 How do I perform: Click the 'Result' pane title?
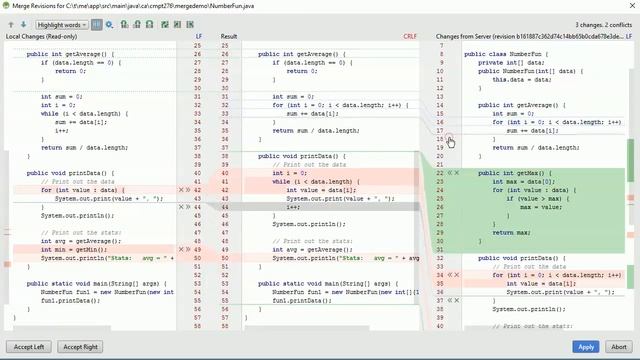[229, 36]
